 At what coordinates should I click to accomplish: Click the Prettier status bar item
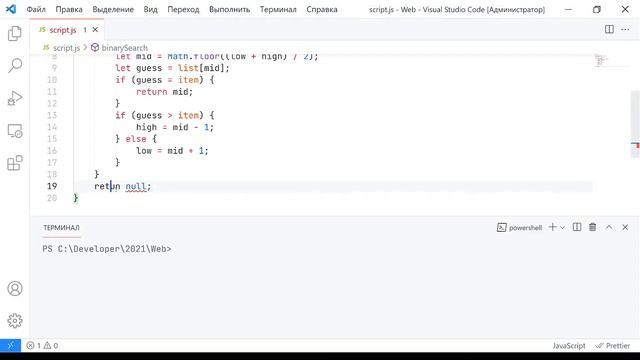pos(613,346)
